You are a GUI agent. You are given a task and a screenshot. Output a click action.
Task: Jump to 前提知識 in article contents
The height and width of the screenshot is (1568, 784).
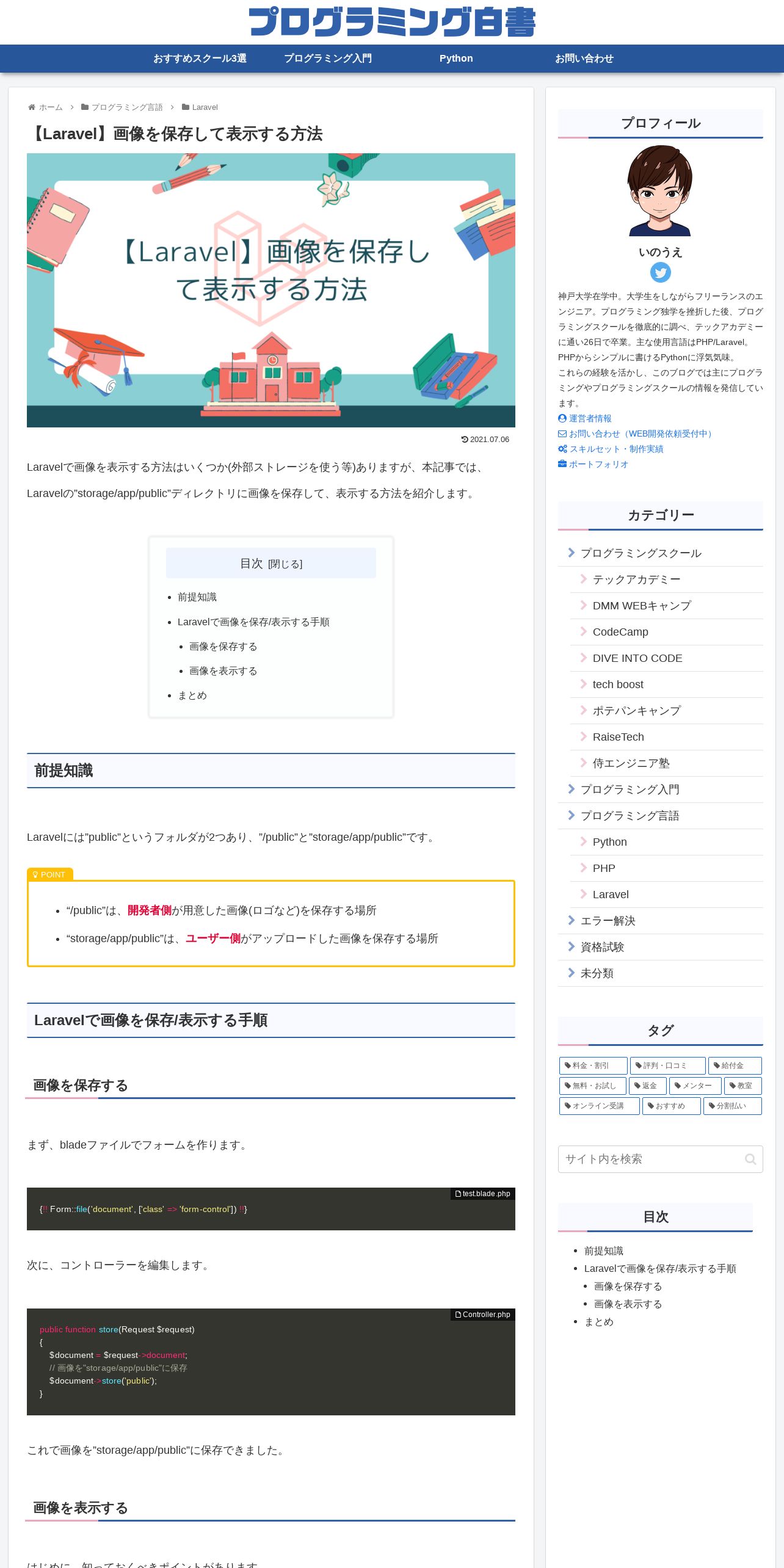coord(197,597)
